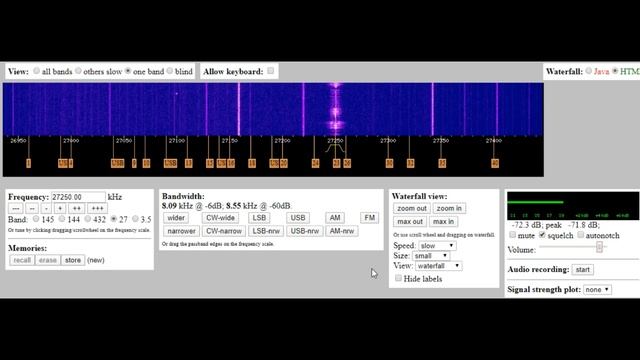Zoom in the waterfall view
Screen dimensions: 640x360
(449, 209)
